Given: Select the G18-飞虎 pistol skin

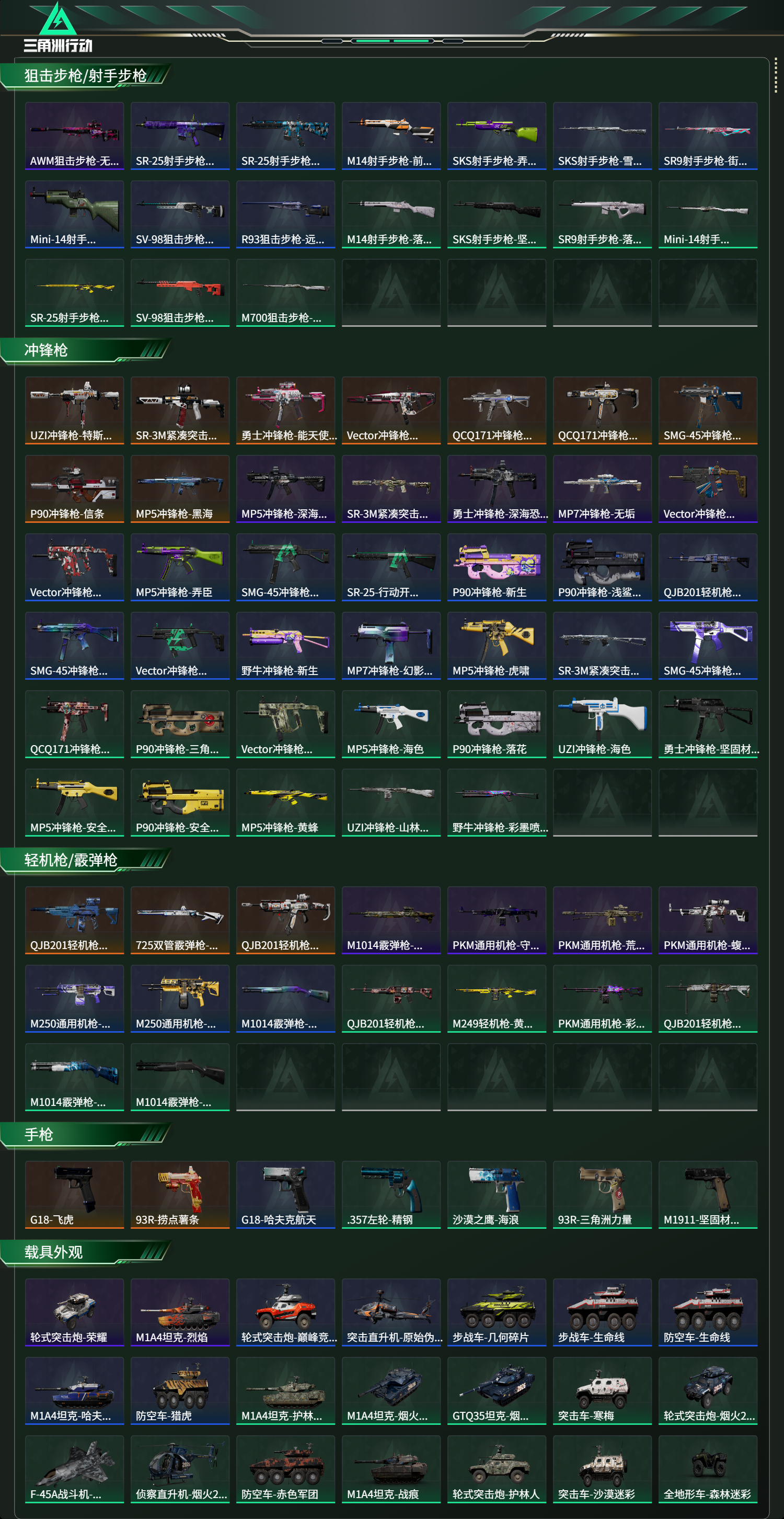Looking at the screenshot, I should point(74,1194).
